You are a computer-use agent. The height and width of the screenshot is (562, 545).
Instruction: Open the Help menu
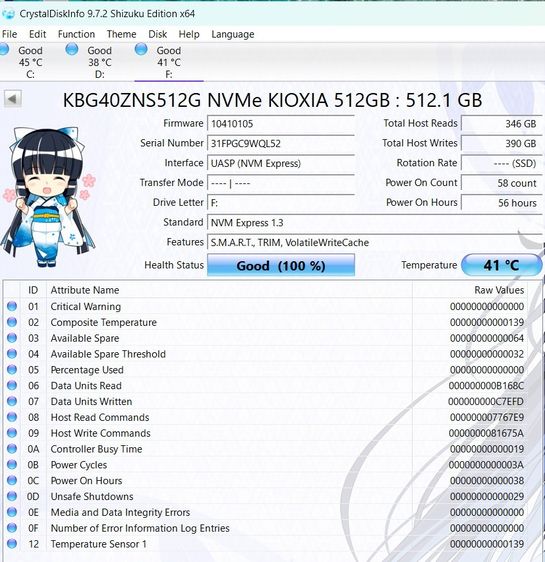coord(189,34)
